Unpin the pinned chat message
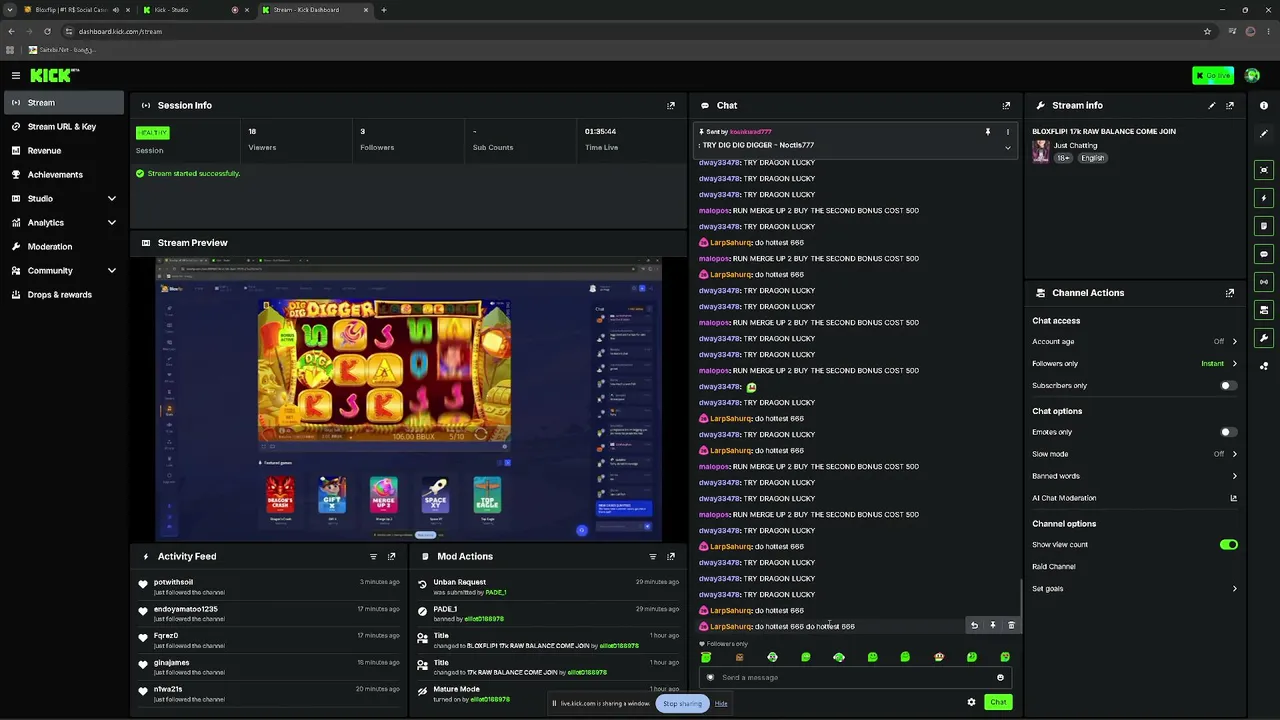This screenshot has height=720, width=1280. pos(988,132)
